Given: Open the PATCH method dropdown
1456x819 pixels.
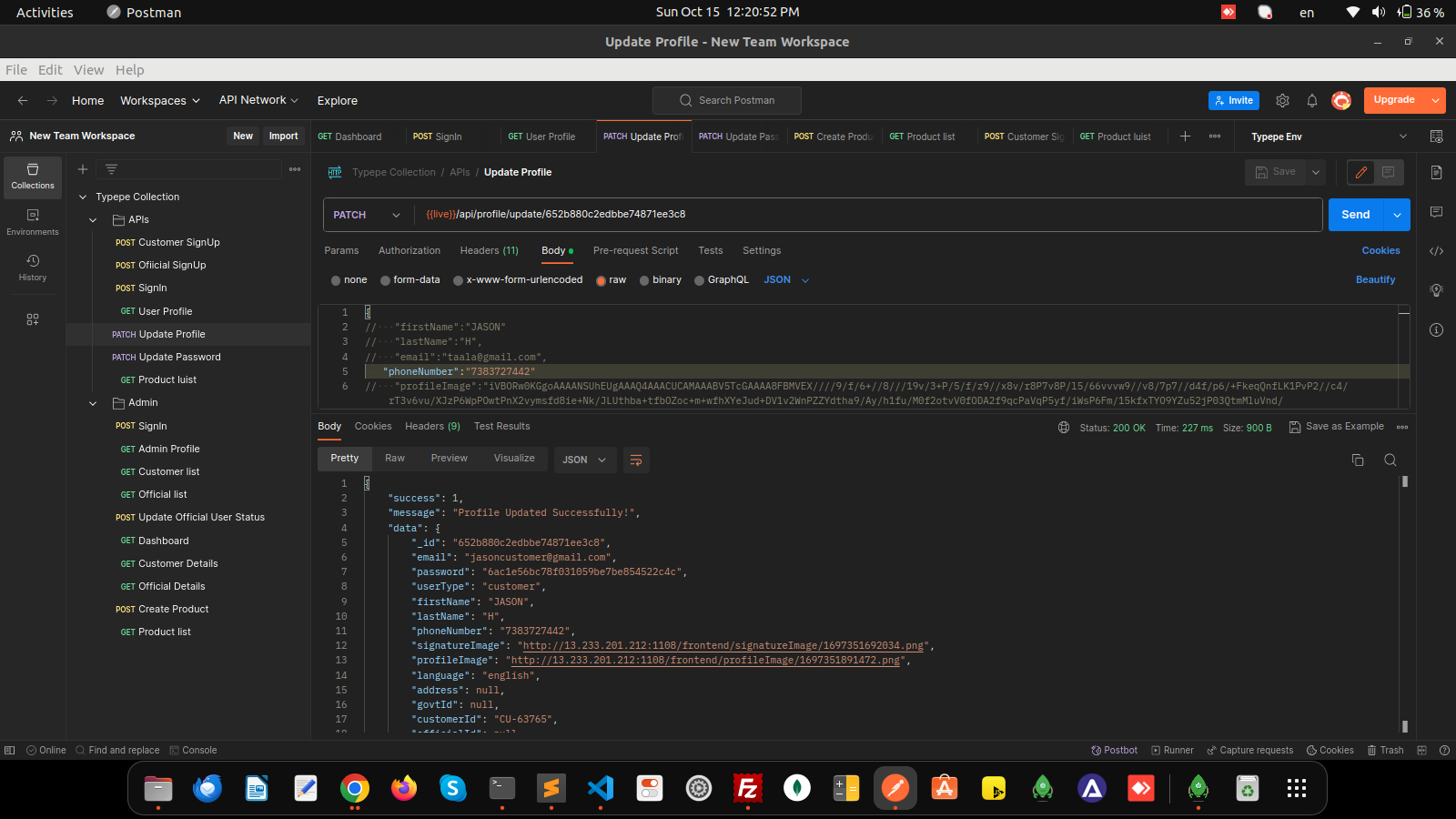Looking at the screenshot, I should 366,215.
